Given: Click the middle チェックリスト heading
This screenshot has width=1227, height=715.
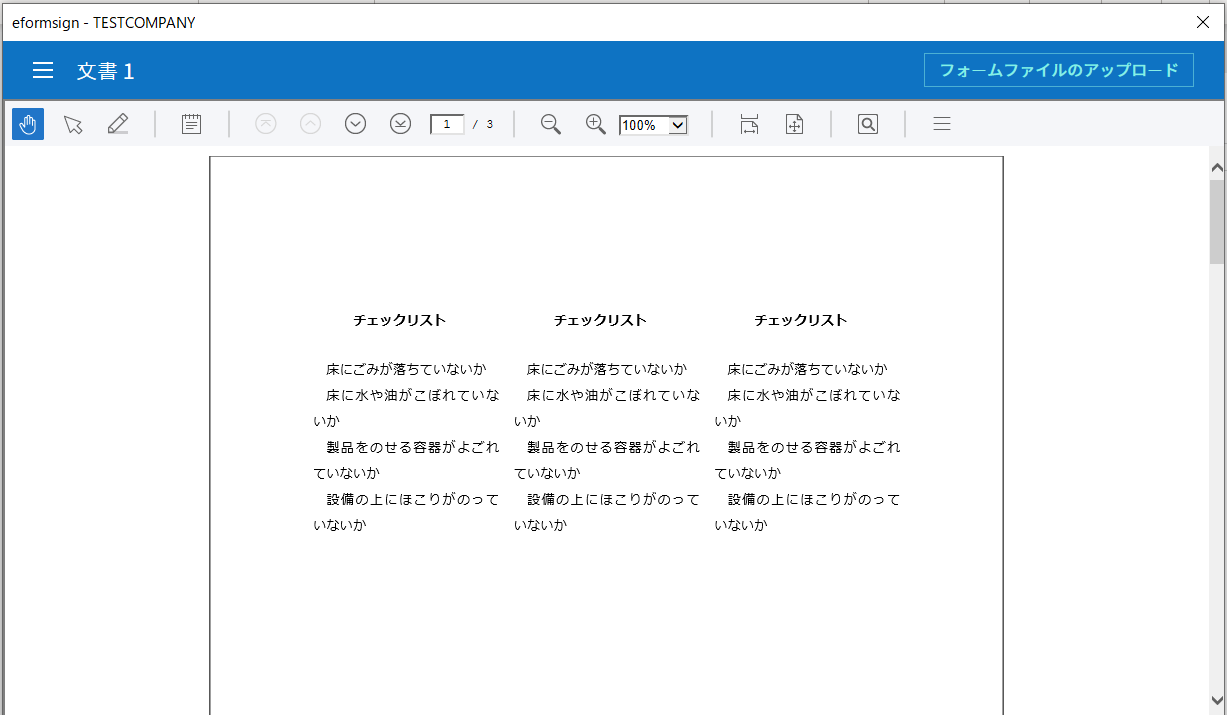Looking at the screenshot, I should (x=601, y=320).
